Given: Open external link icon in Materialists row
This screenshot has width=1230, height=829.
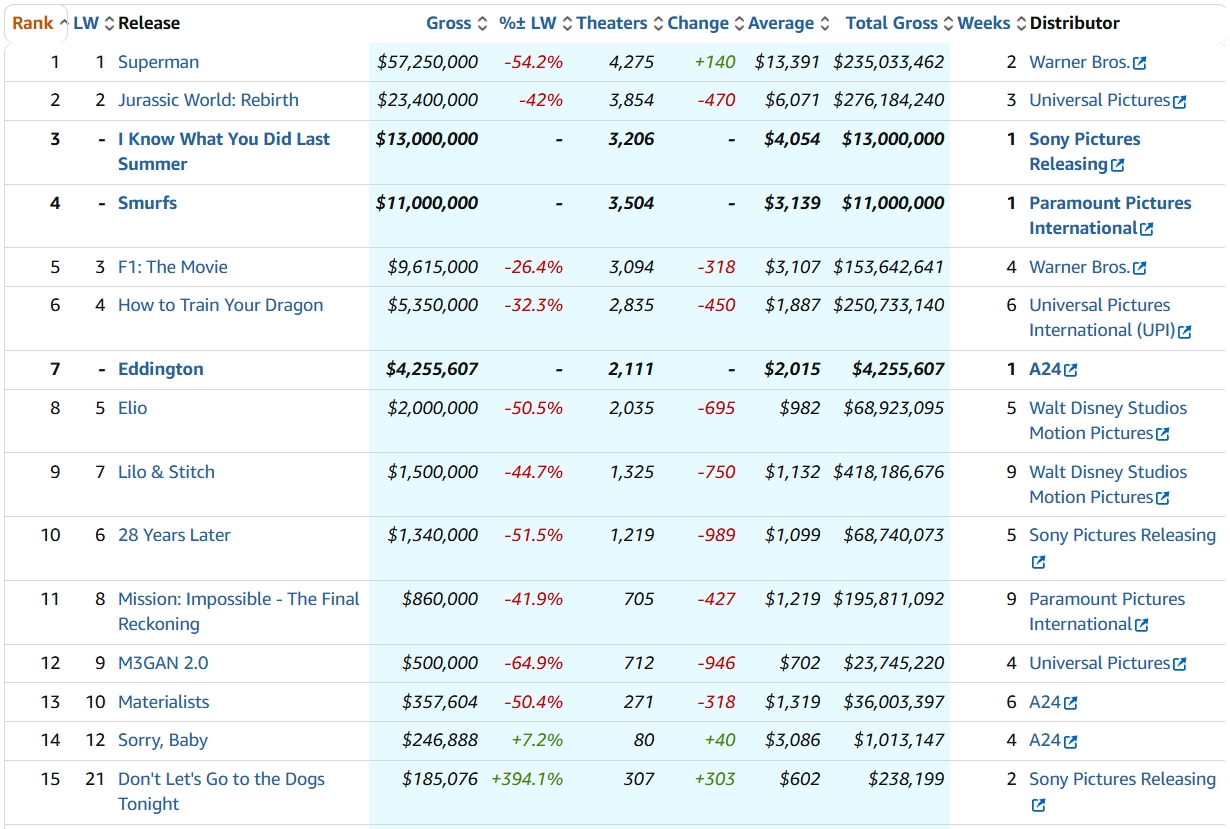Looking at the screenshot, I should [1072, 703].
